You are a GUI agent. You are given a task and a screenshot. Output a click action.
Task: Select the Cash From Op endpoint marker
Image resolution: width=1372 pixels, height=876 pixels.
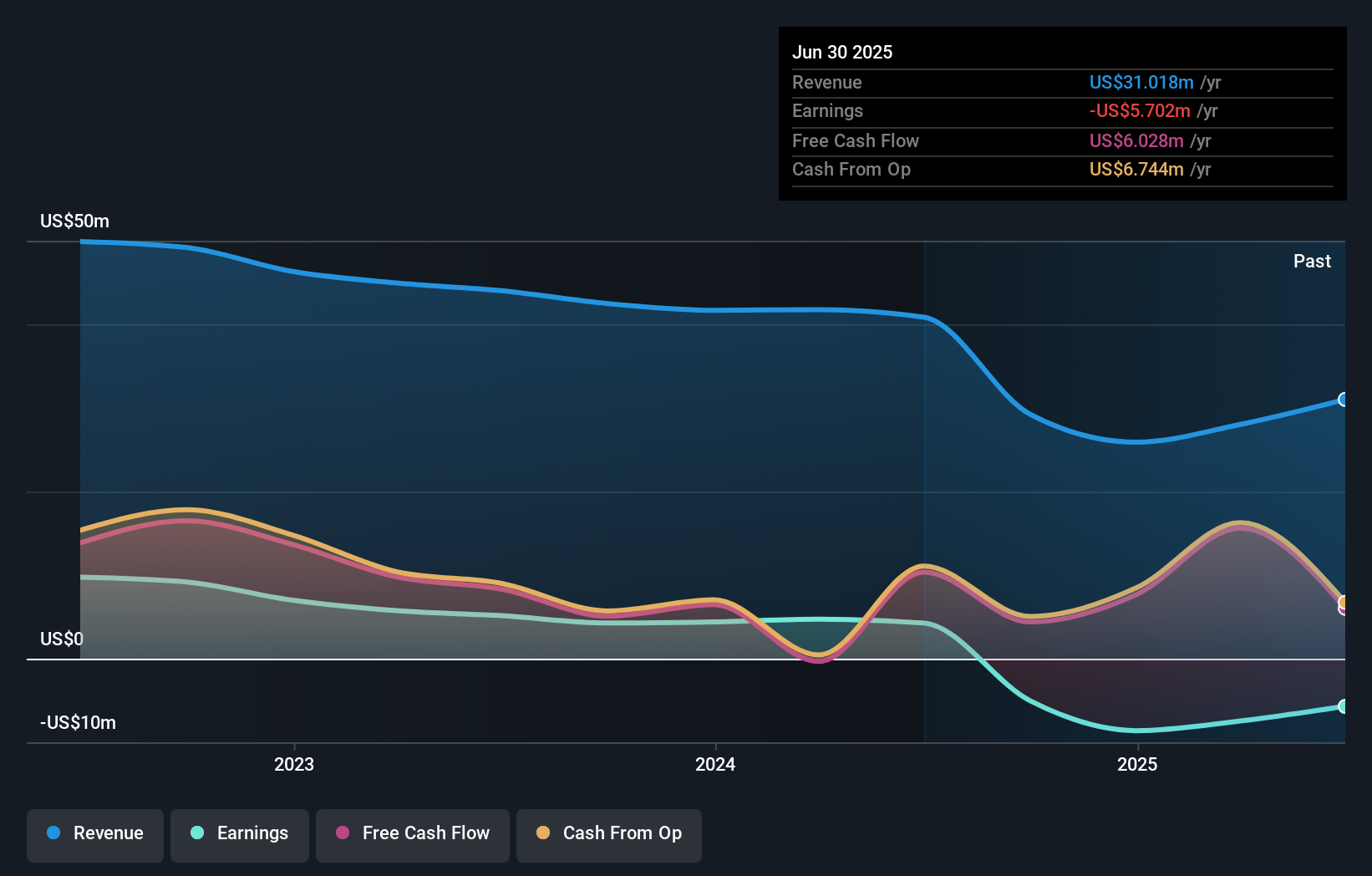(x=1344, y=602)
